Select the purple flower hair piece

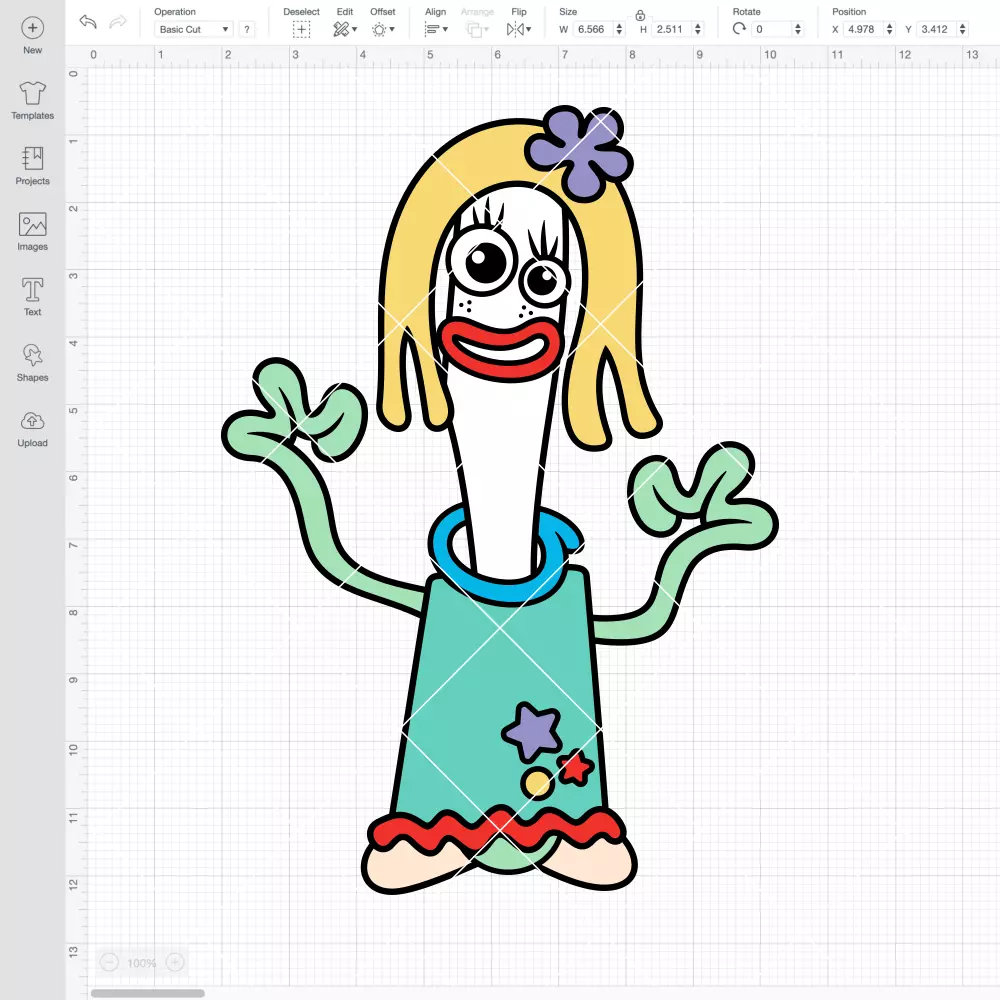tap(579, 153)
